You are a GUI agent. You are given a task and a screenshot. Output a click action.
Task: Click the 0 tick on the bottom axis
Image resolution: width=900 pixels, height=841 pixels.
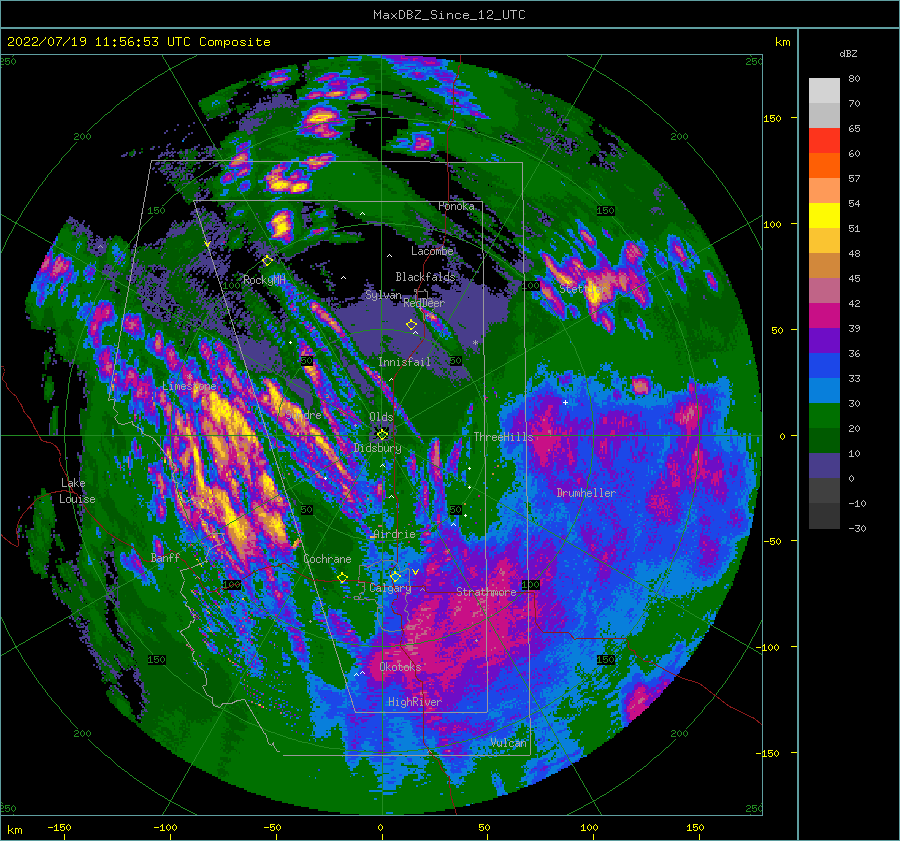(x=380, y=827)
